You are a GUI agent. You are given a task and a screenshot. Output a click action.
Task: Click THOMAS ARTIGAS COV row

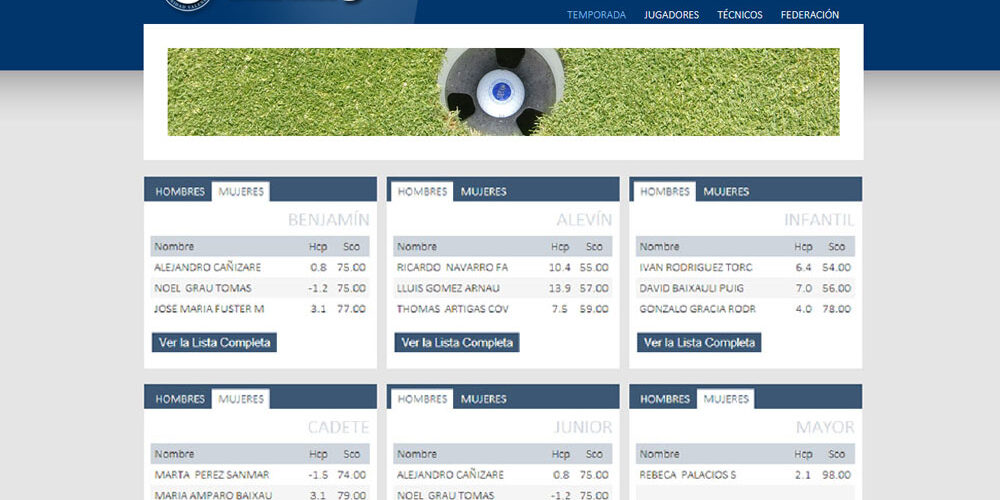coord(503,309)
